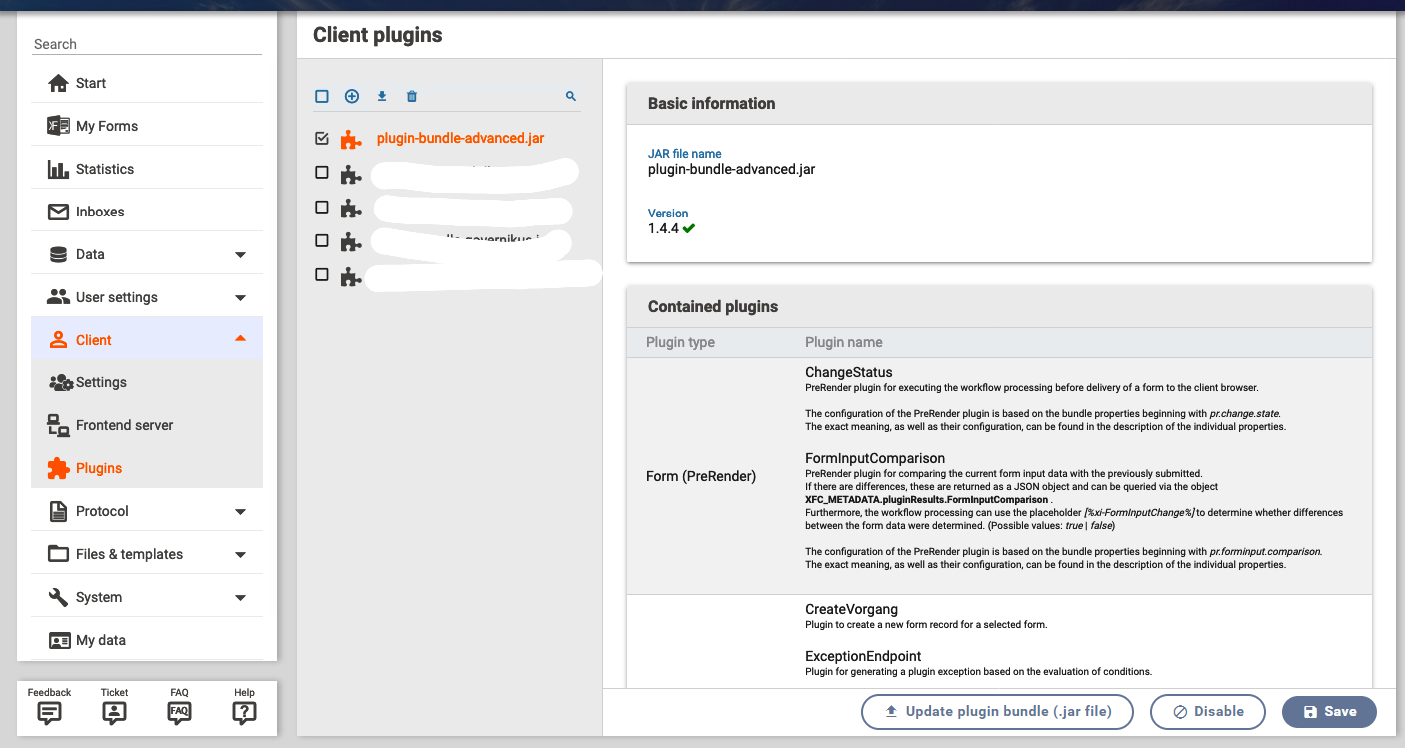Open the FAQ icon
This screenshot has width=1405, height=748.
tap(179, 712)
